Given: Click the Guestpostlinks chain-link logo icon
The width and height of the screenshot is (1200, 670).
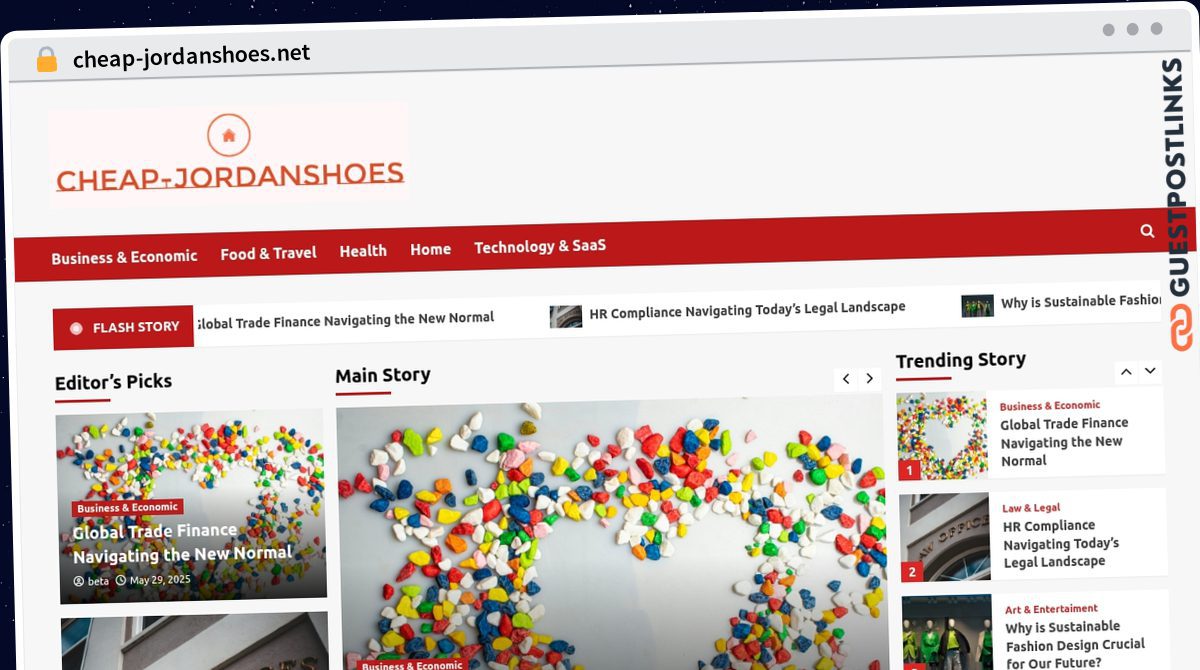Looking at the screenshot, I should [x=1182, y=329].
